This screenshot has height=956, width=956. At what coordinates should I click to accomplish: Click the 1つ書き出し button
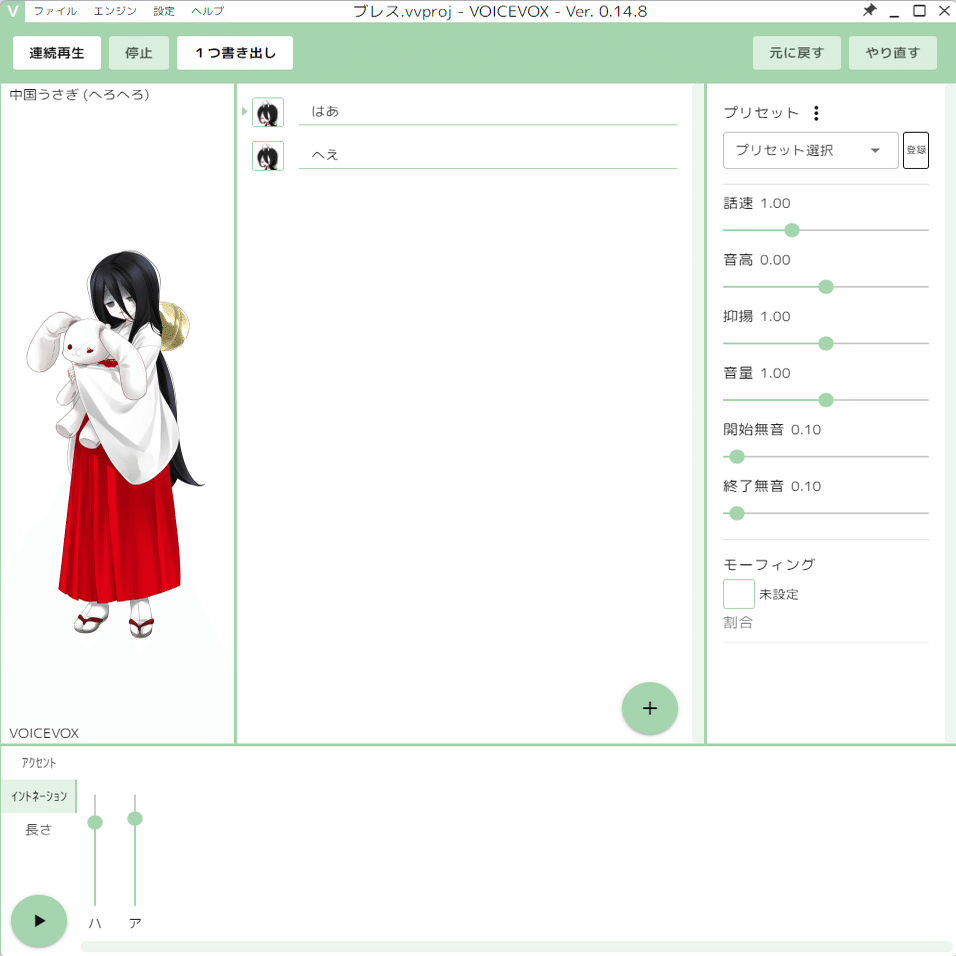(x=235, y=53)
